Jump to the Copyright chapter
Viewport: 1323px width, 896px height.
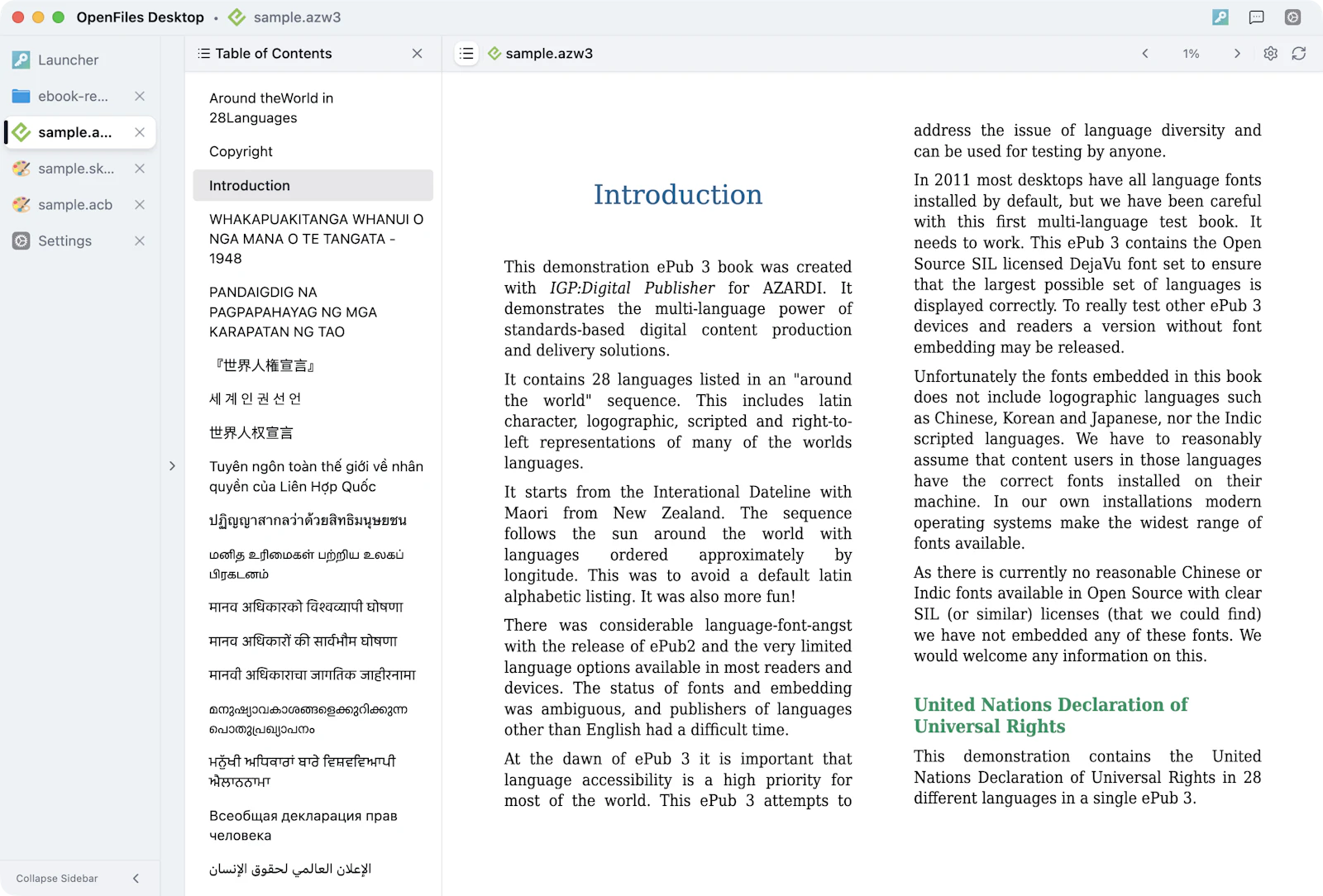point(313,152)
